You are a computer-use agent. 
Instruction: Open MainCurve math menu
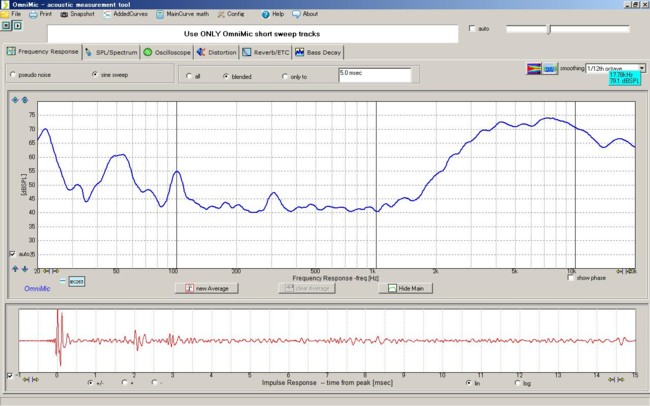point(182,14)
